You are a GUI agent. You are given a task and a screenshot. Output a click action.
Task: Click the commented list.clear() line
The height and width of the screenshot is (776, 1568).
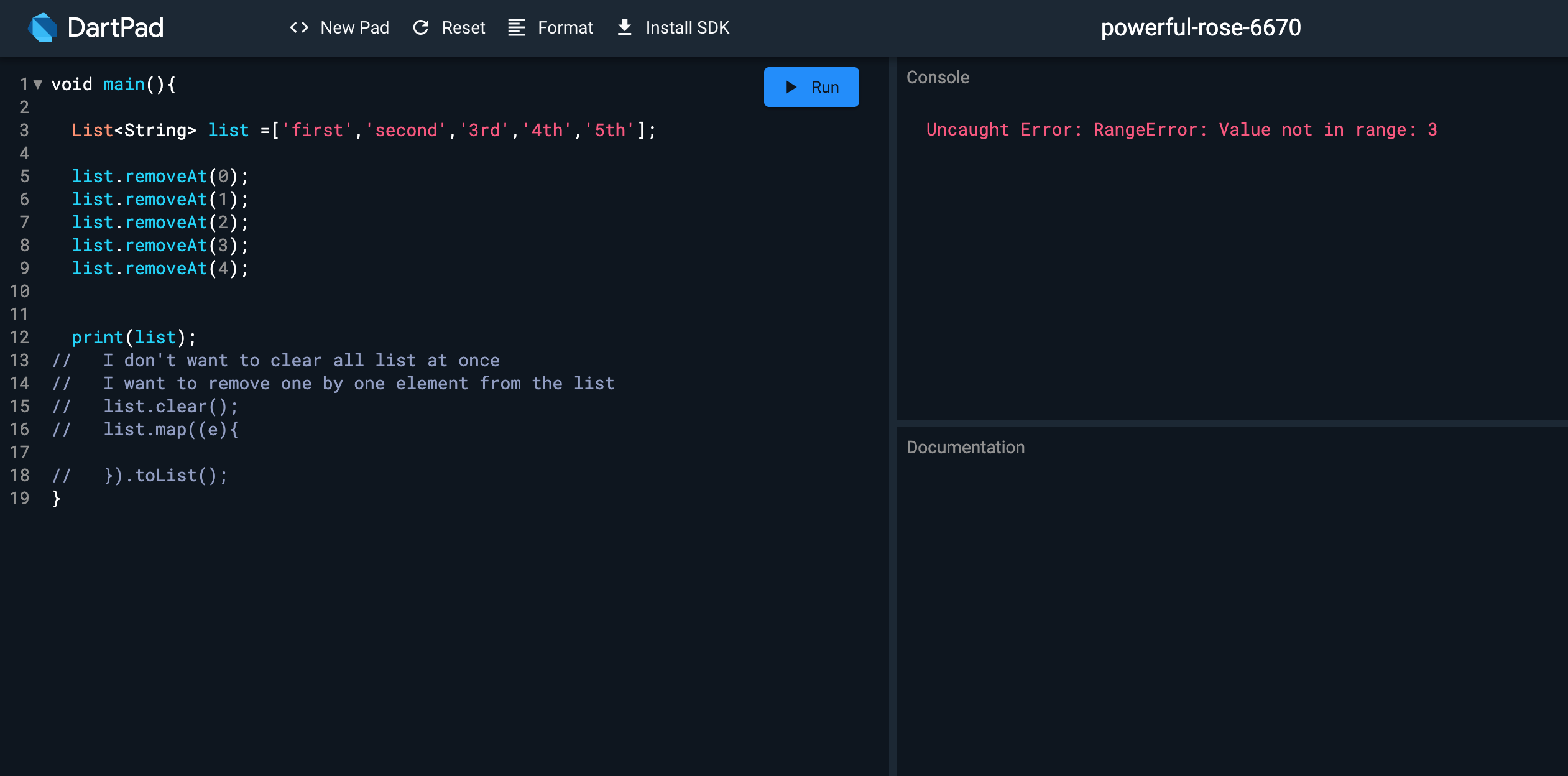pos(145,407)
